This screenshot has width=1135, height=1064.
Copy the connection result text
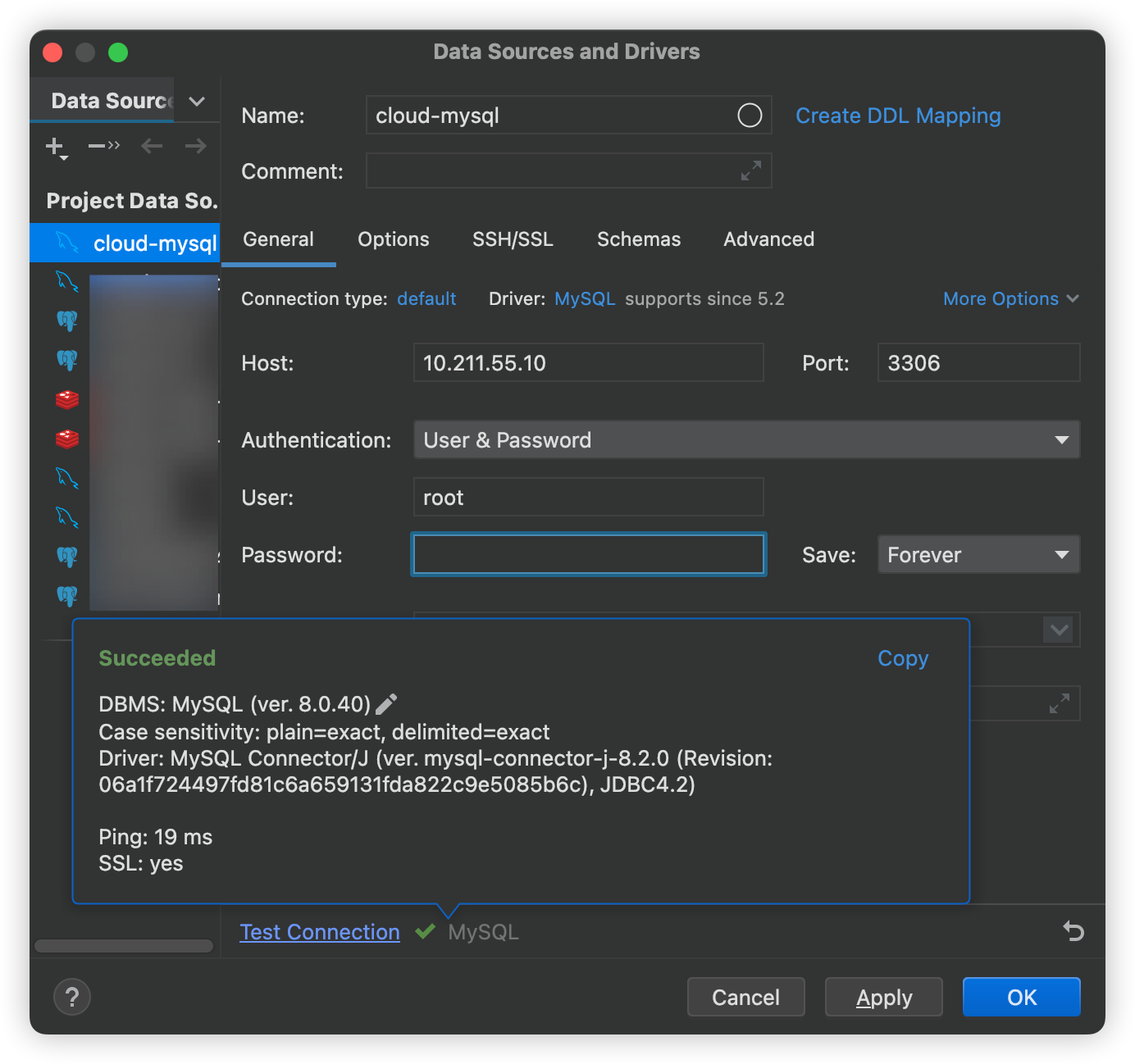click(903, 658)
